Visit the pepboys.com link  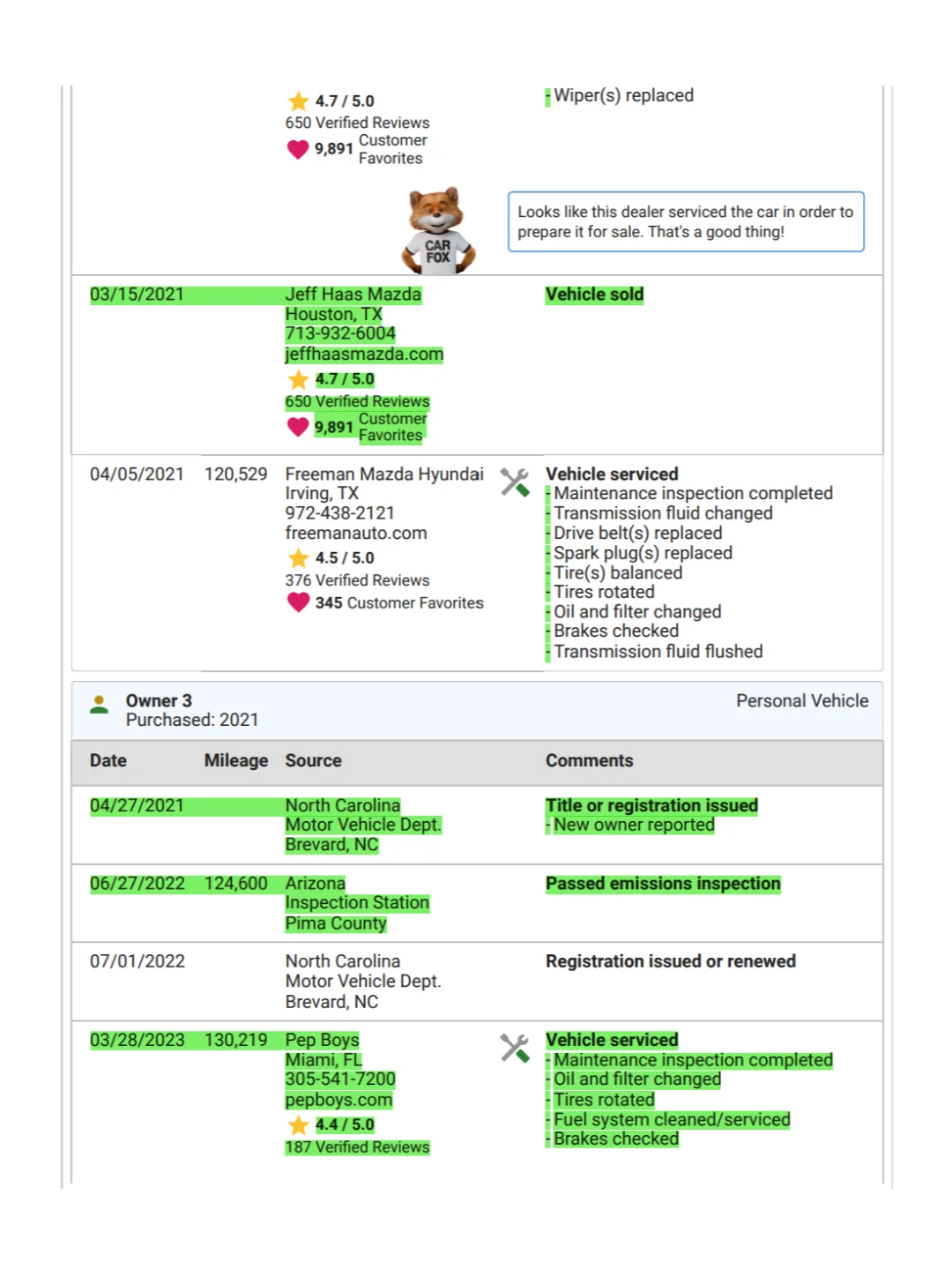pos(338,1101)
